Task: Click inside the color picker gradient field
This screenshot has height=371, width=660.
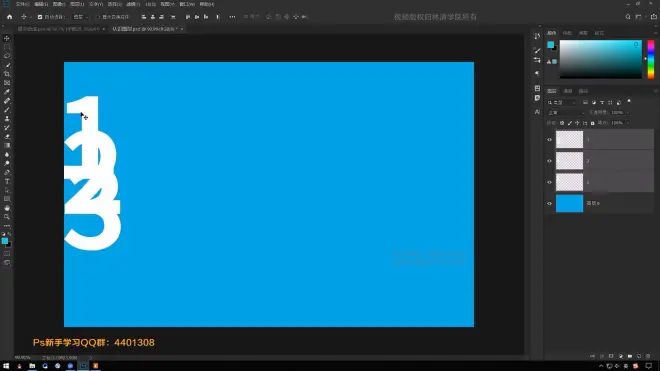Action: pos(601,59)
